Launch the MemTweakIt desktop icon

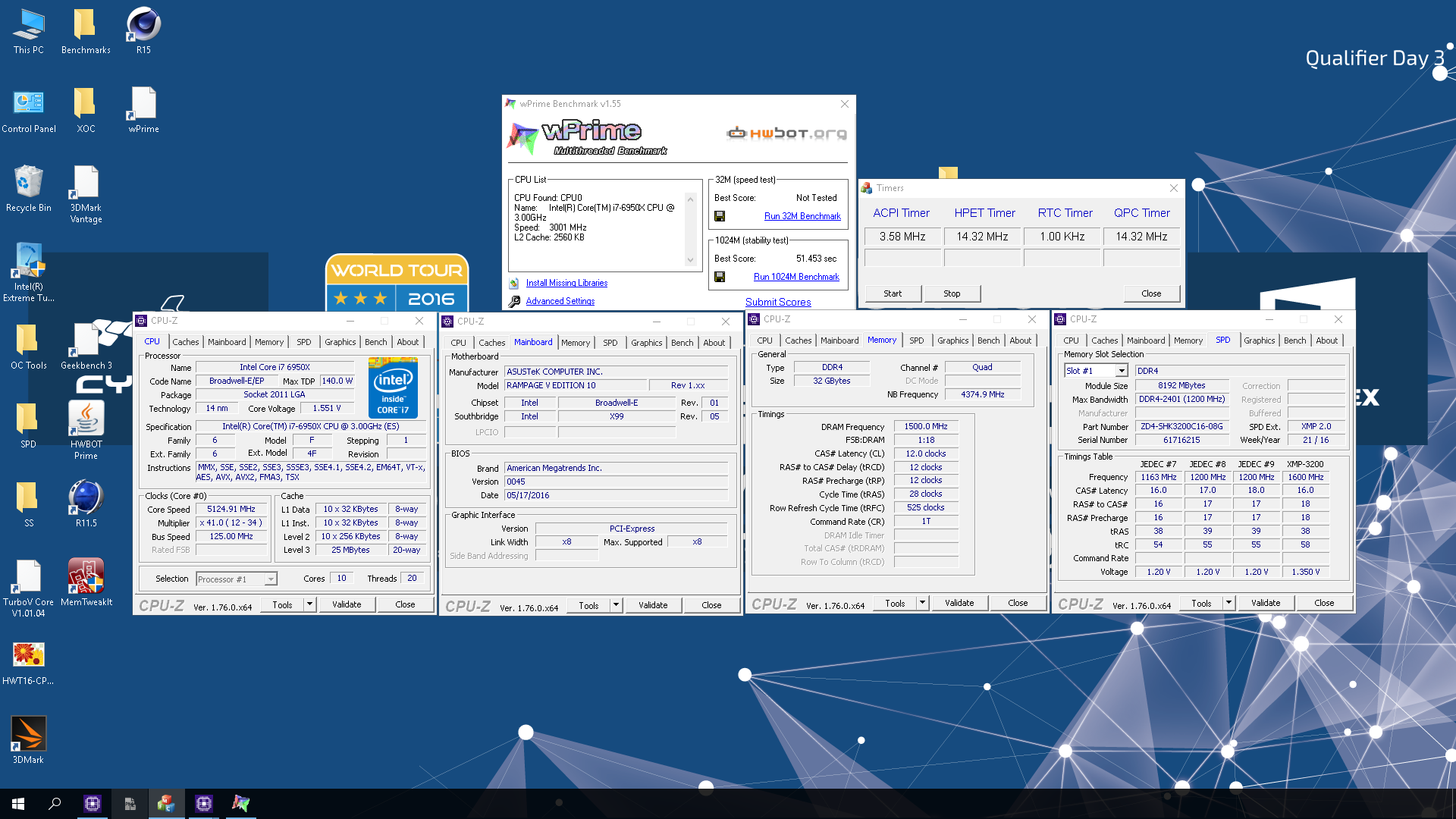click(86, 584)
